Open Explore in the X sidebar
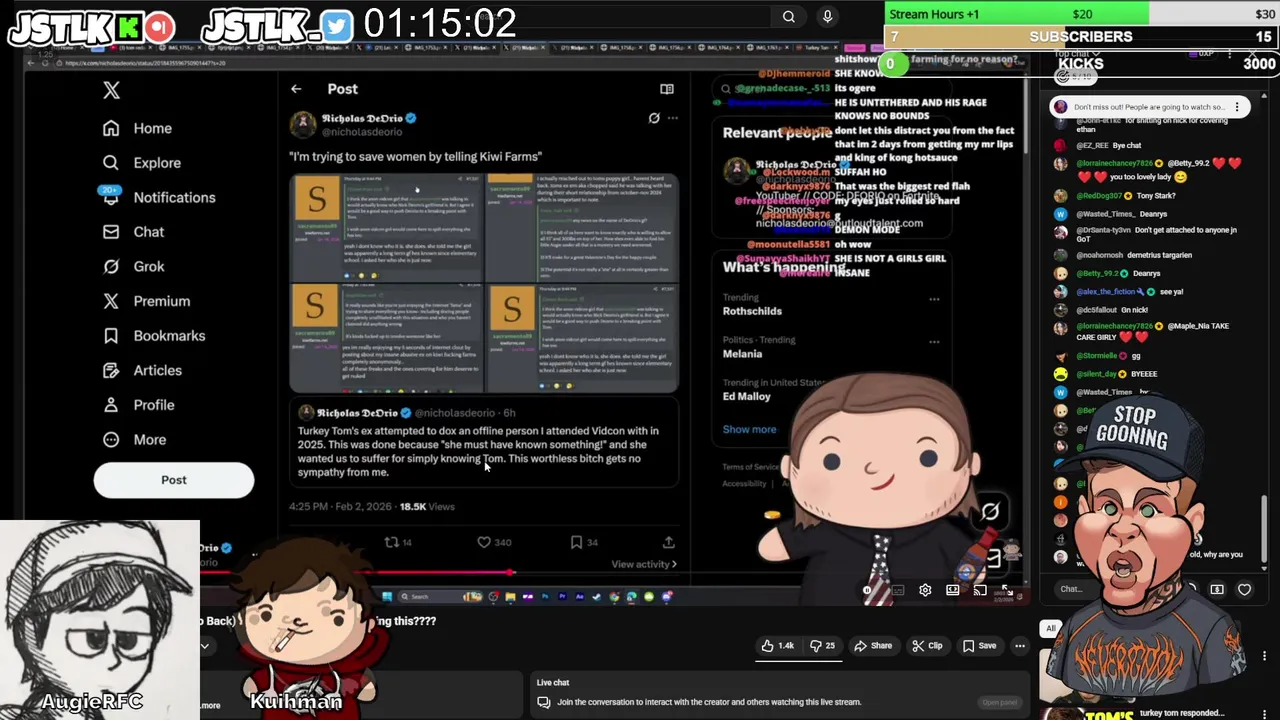Image resolution: width=1280 pixels, height=720 pixels. (143, 162)
